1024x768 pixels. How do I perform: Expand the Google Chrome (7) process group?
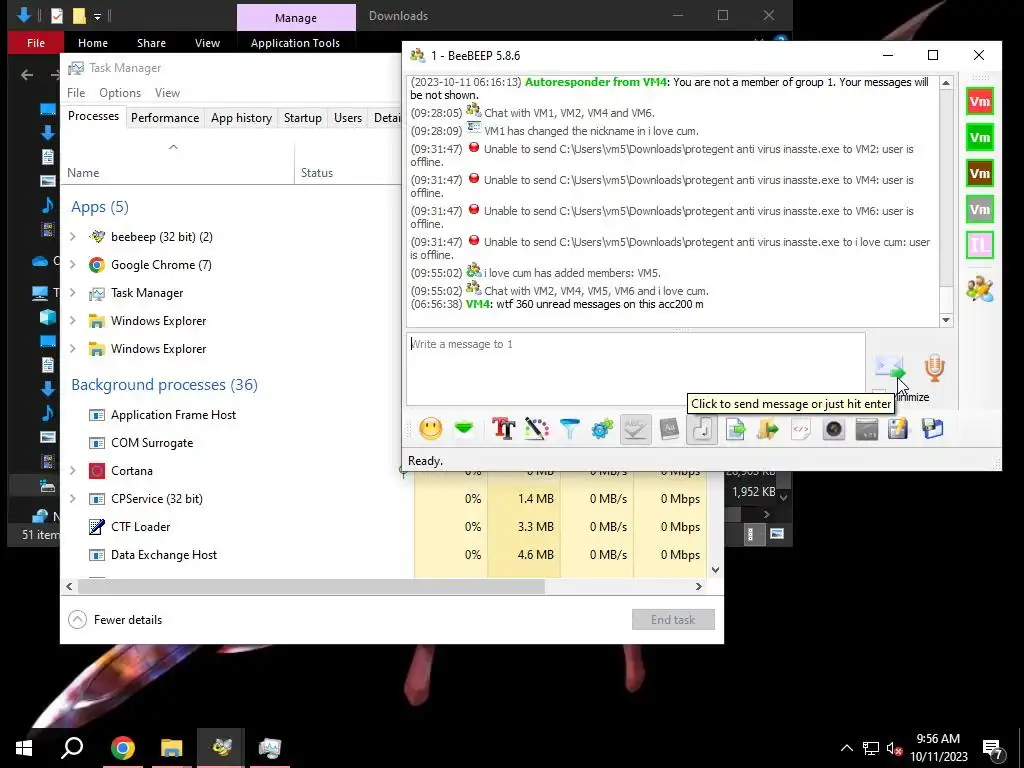pos(72,264)
